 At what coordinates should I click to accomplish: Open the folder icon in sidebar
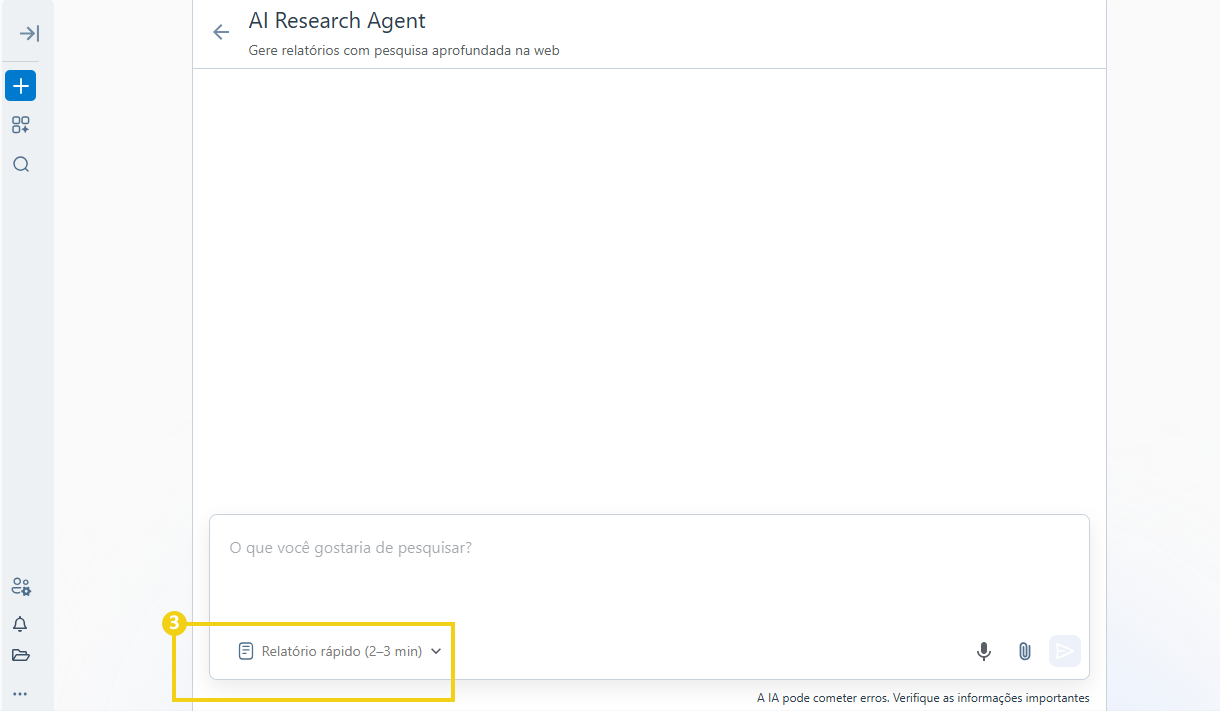(x=20, y=656)
